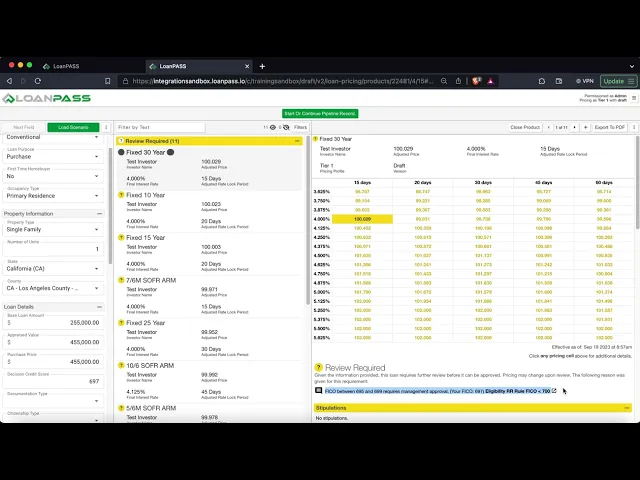640x480 pixels.
Task: Share the page via the share icon
Action: pos(458,81)
